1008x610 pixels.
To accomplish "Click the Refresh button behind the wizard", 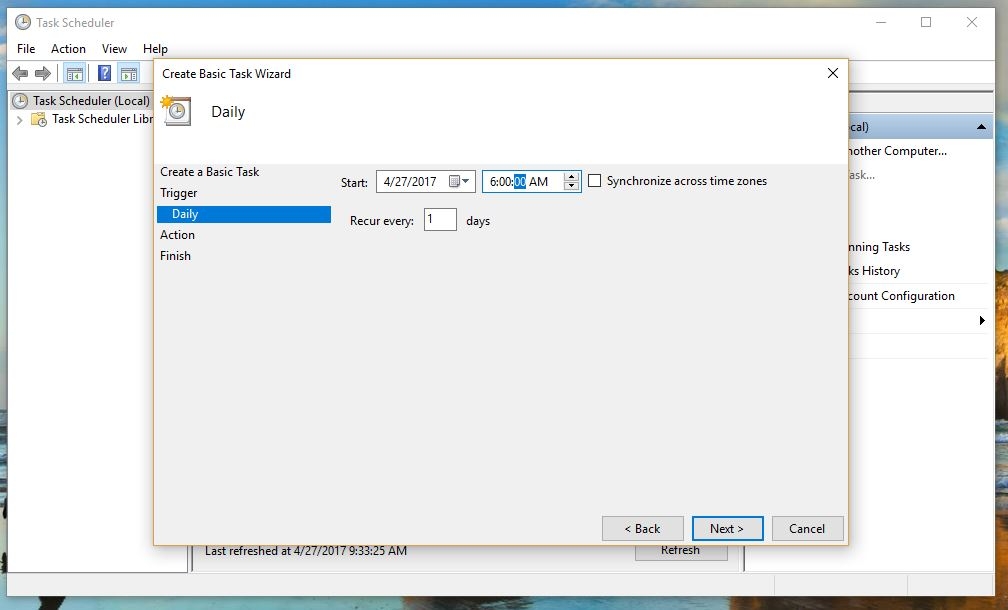I will (x=681, y=552).
